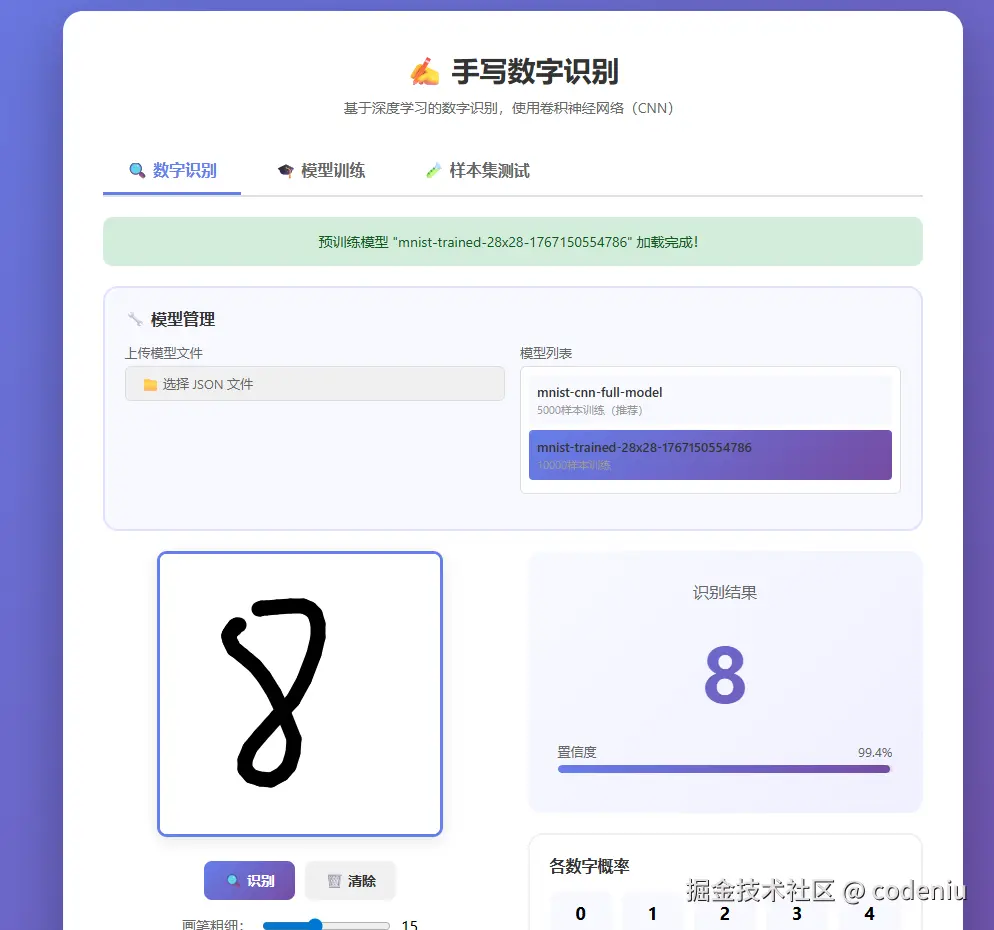Click the magnifier icon on 数字识别 tab
The width and height of the screenshot is (994, 930).
pyautogui.click(x=136, y=170)
